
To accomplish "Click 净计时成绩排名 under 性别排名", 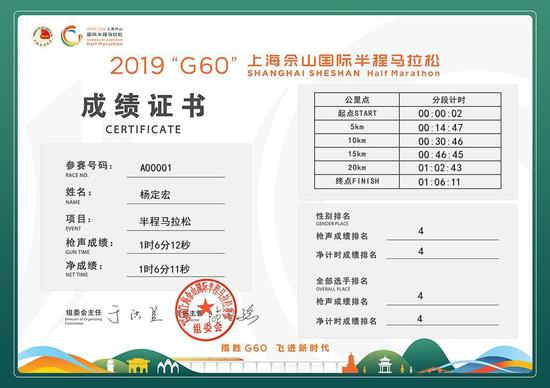I will click(346, 255).
